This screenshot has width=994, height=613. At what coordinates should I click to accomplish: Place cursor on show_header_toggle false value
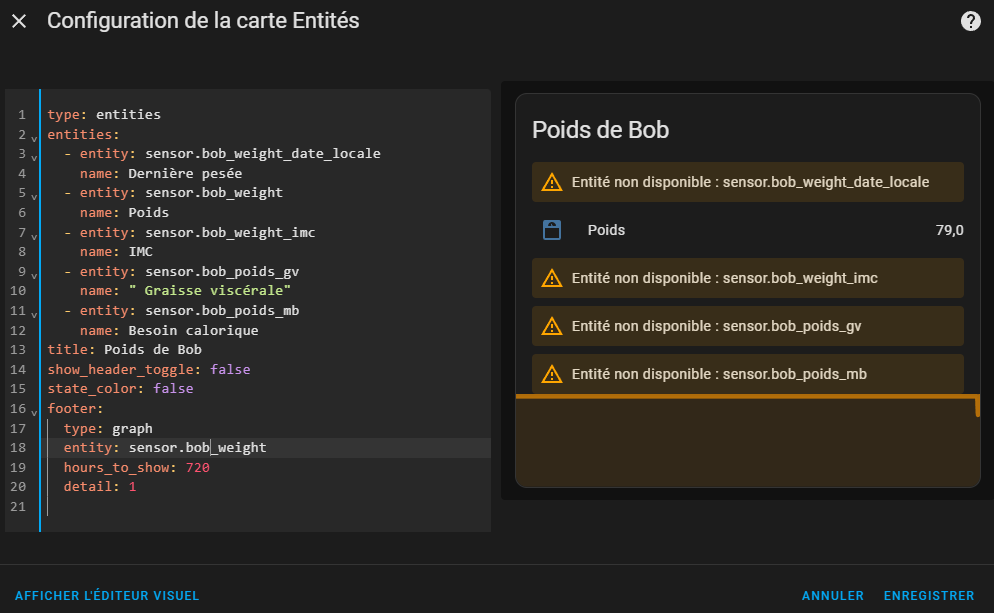click(230, 369)
